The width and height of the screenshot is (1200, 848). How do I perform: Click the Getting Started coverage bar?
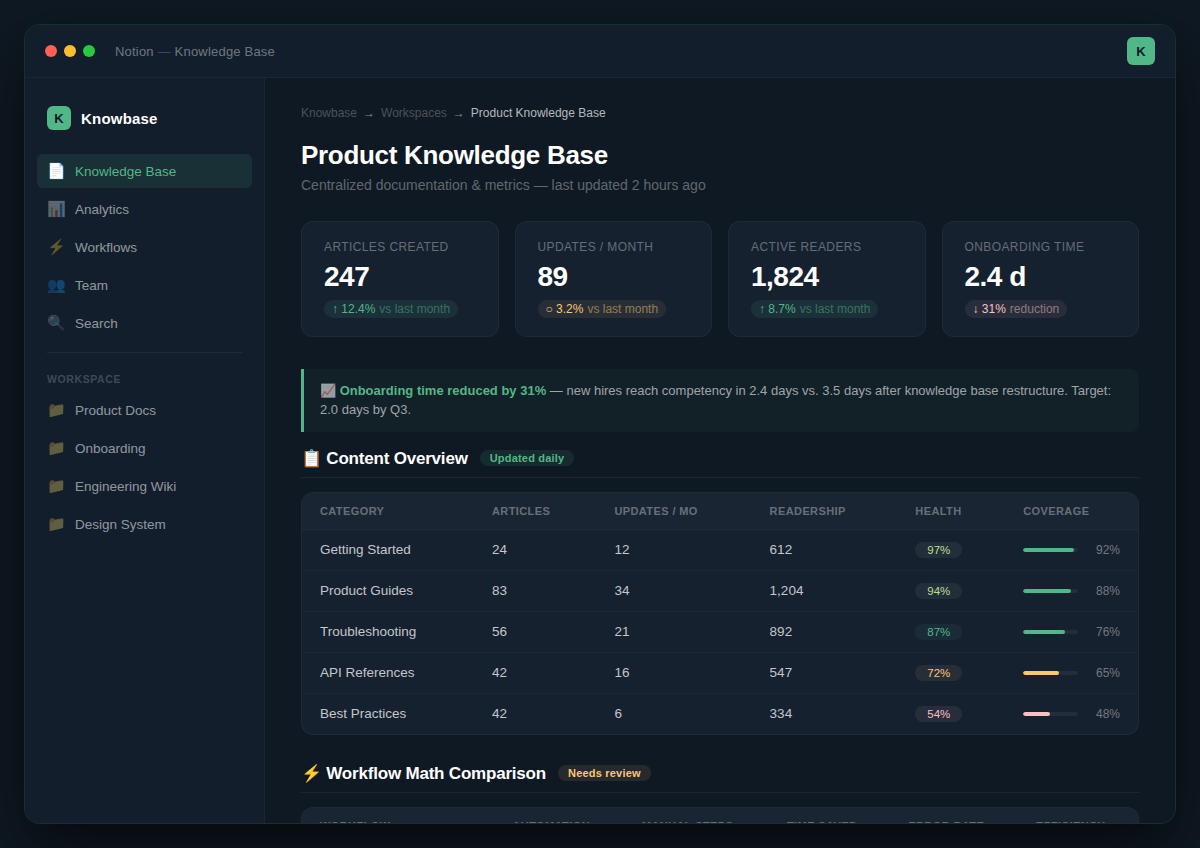click(1050, 550)
